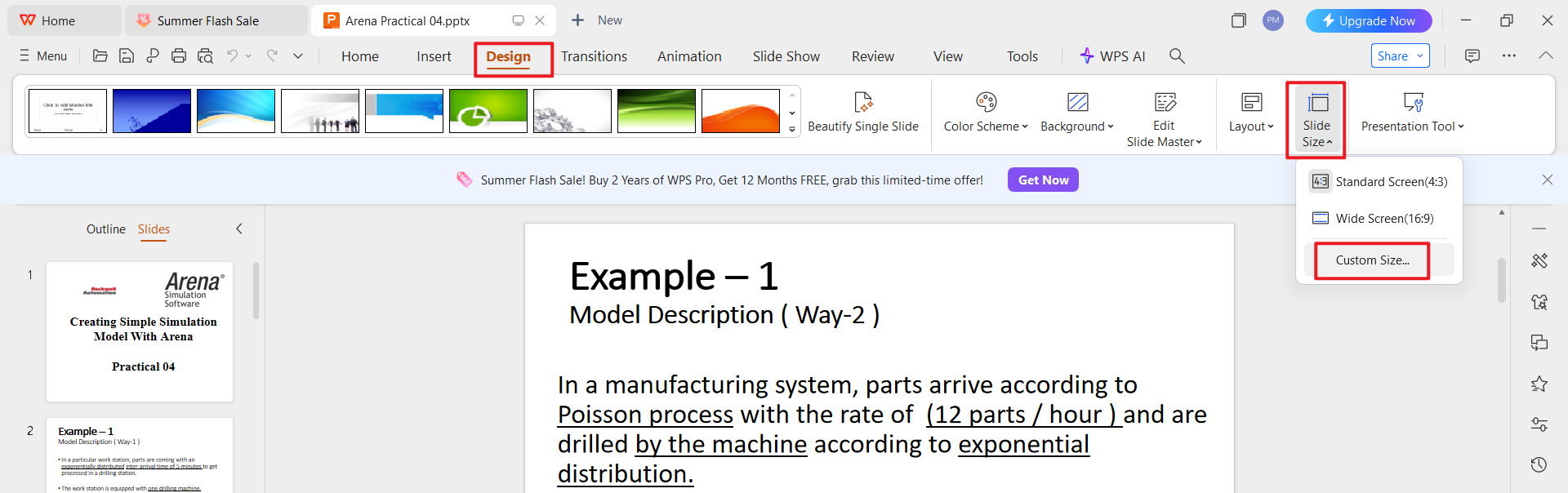The width and height of the screenshot is (1568, 493).
Task: Collapse the slide thumbnail panel
Action: tap(239, 229)
